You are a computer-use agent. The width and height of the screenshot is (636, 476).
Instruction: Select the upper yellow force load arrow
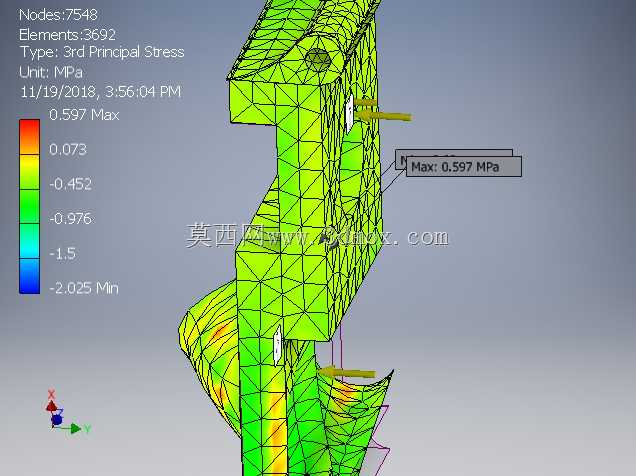coord(383,114)
